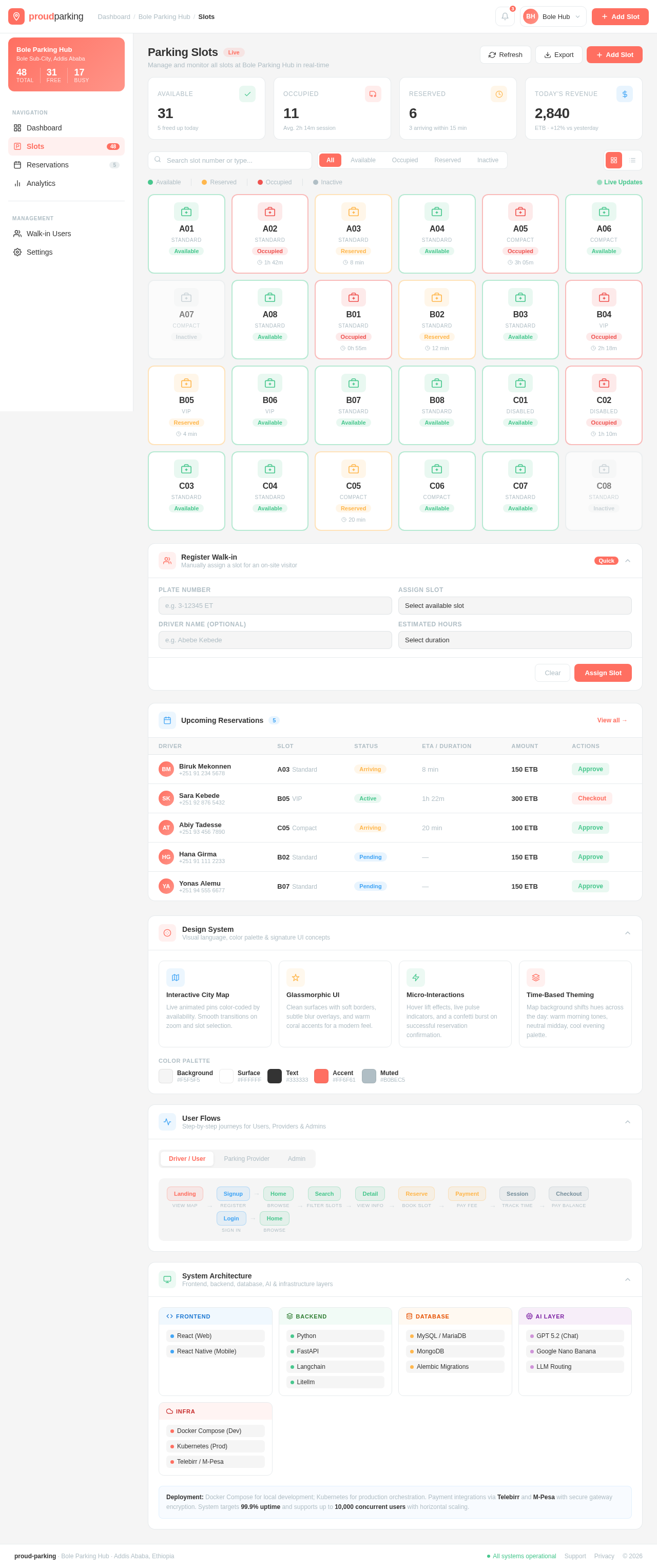The width and height of the screenshot is (657, 1568).
Task: Collapse the Design System section
Action: click(x=627, y=932)
